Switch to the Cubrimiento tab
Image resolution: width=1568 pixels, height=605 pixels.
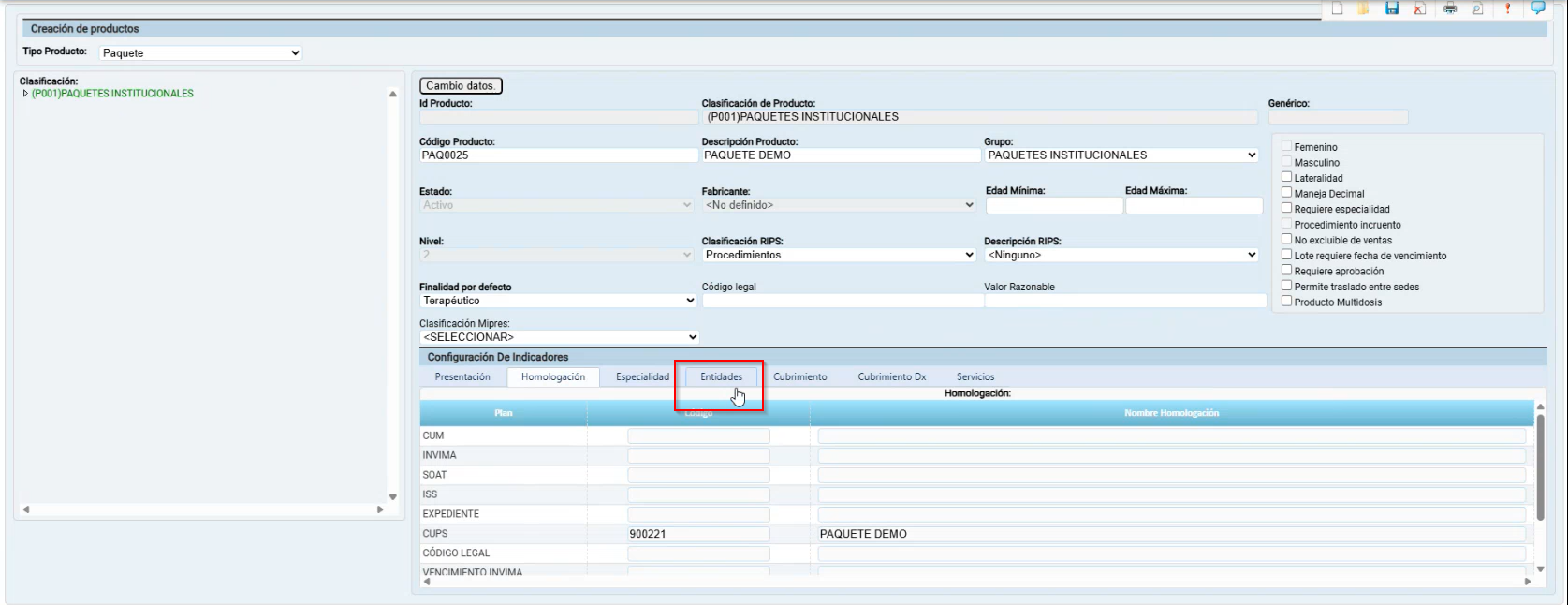(800, 376)
